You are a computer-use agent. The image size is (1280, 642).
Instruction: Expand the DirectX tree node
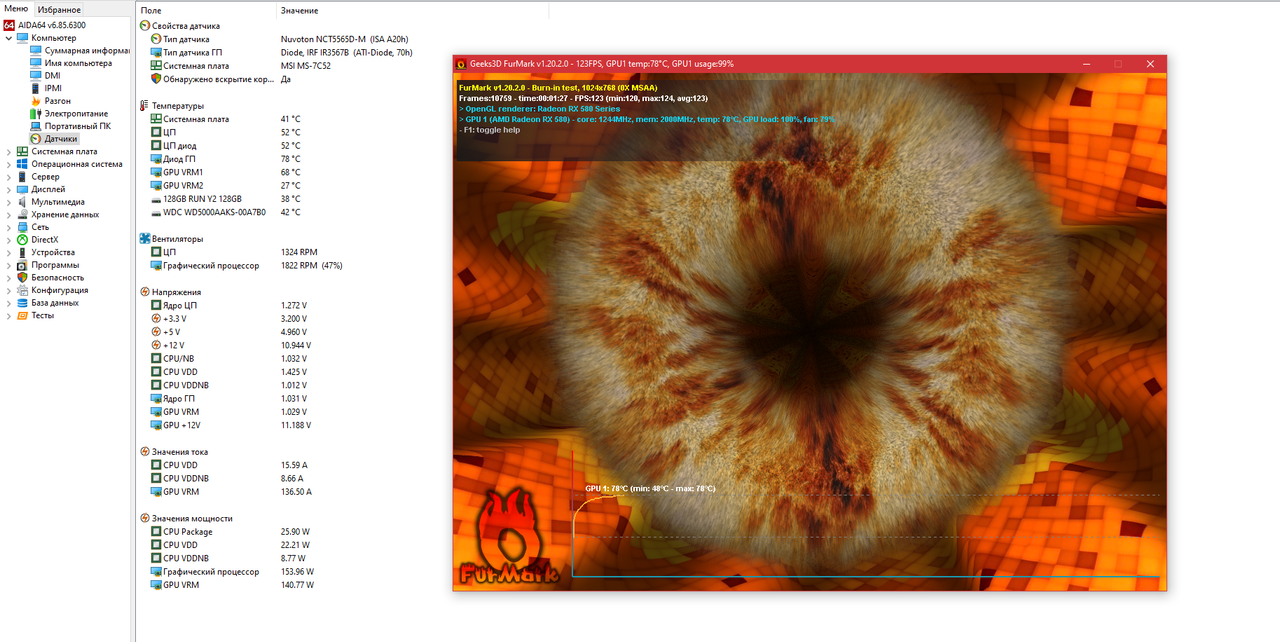click(x=9, y=239)
